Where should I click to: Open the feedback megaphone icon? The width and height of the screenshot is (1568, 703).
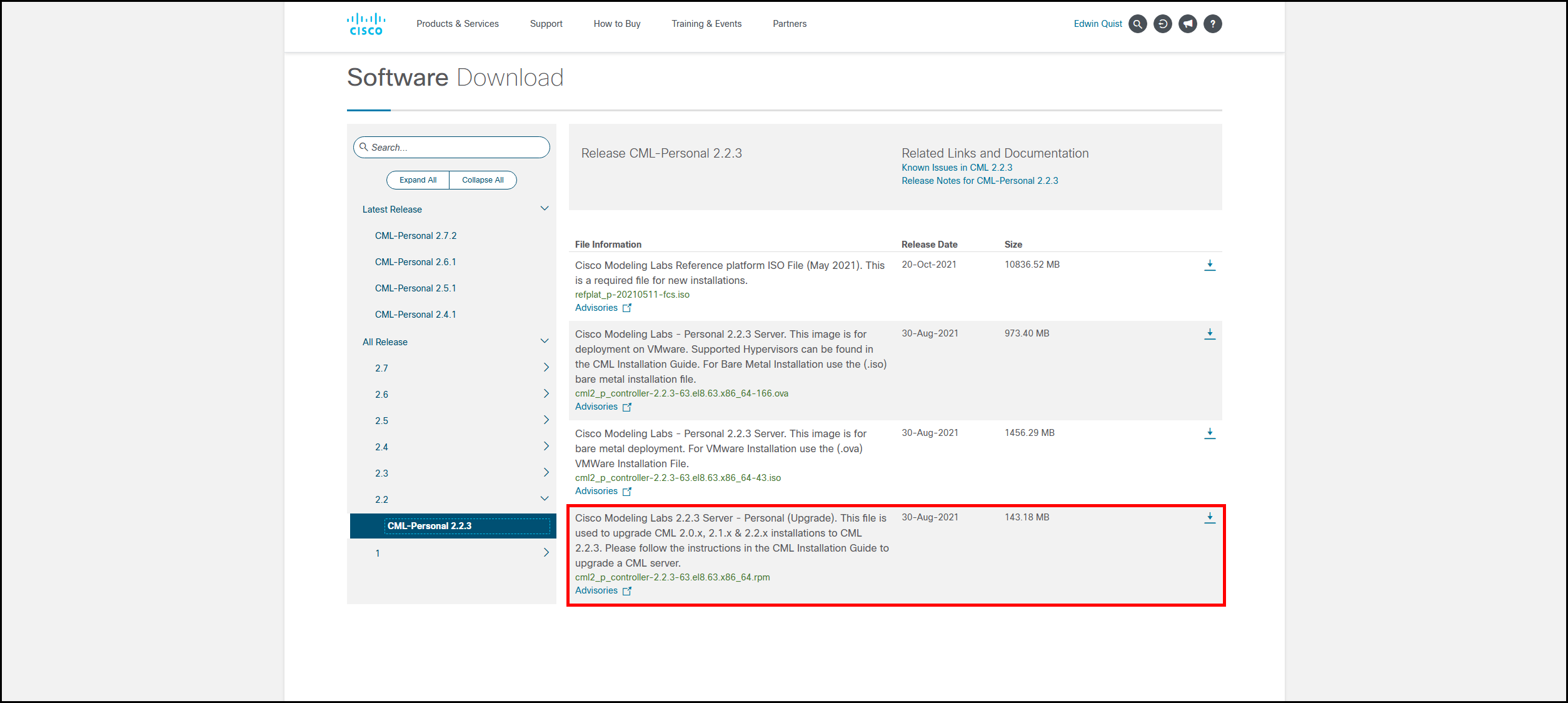click(x=1188, y=24)
